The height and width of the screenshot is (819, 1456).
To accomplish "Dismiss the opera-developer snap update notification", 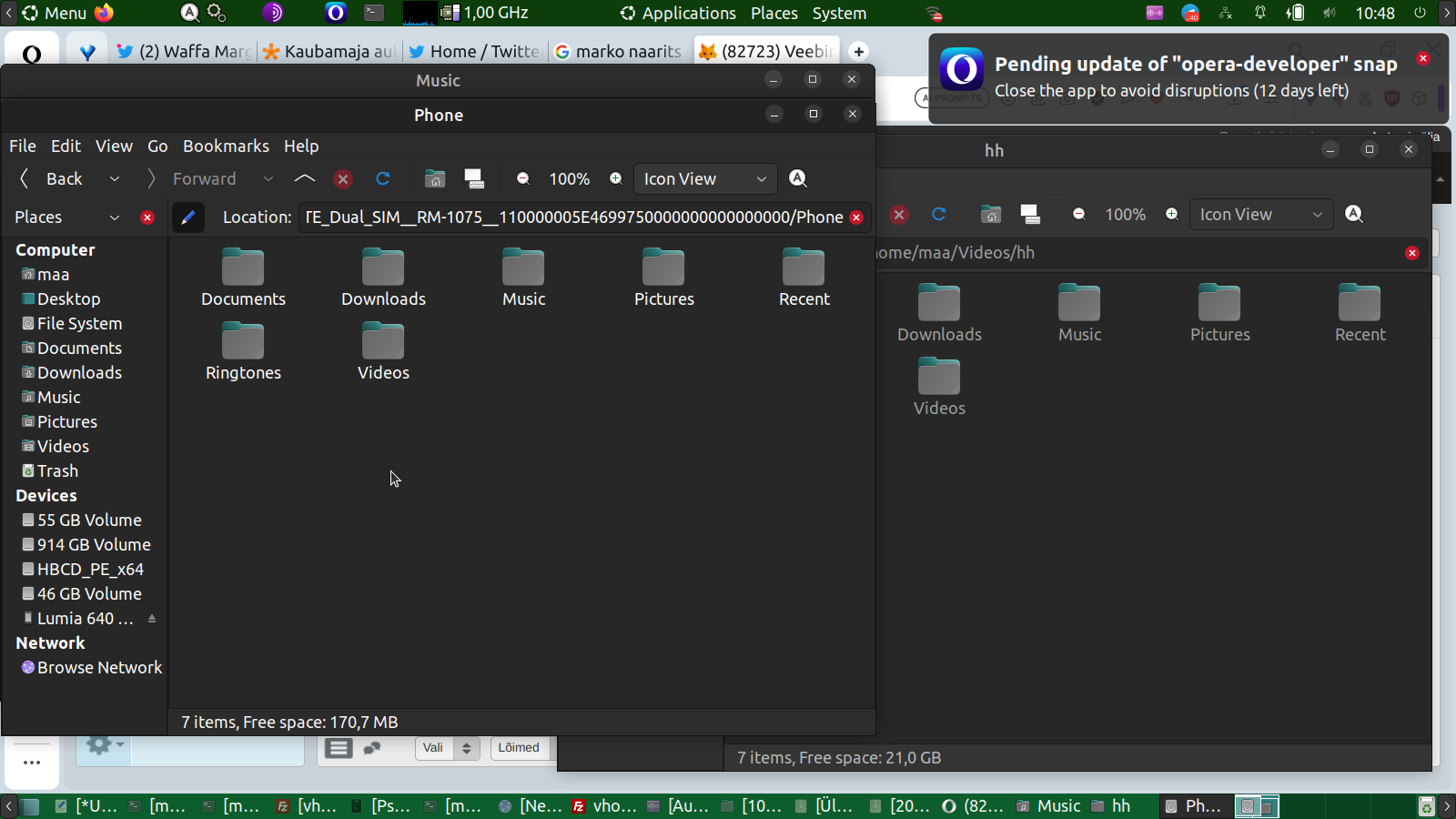I will pyautogui.click(x=1423, y=58).
